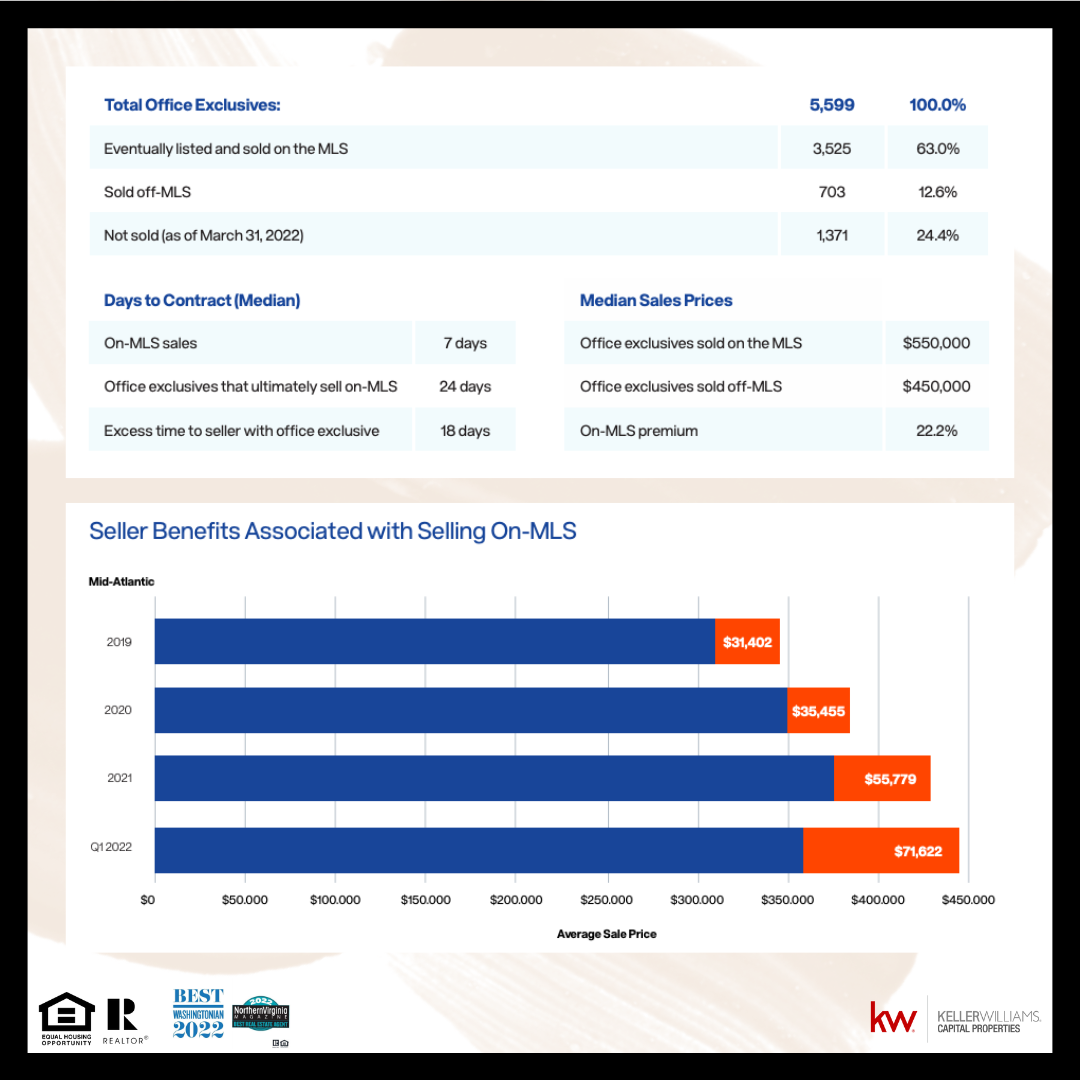The height and width of the screenshot is (1080, 1080).
Task: Select the 'Sold off-MLS' row label
Action: [x=147, y=192]
